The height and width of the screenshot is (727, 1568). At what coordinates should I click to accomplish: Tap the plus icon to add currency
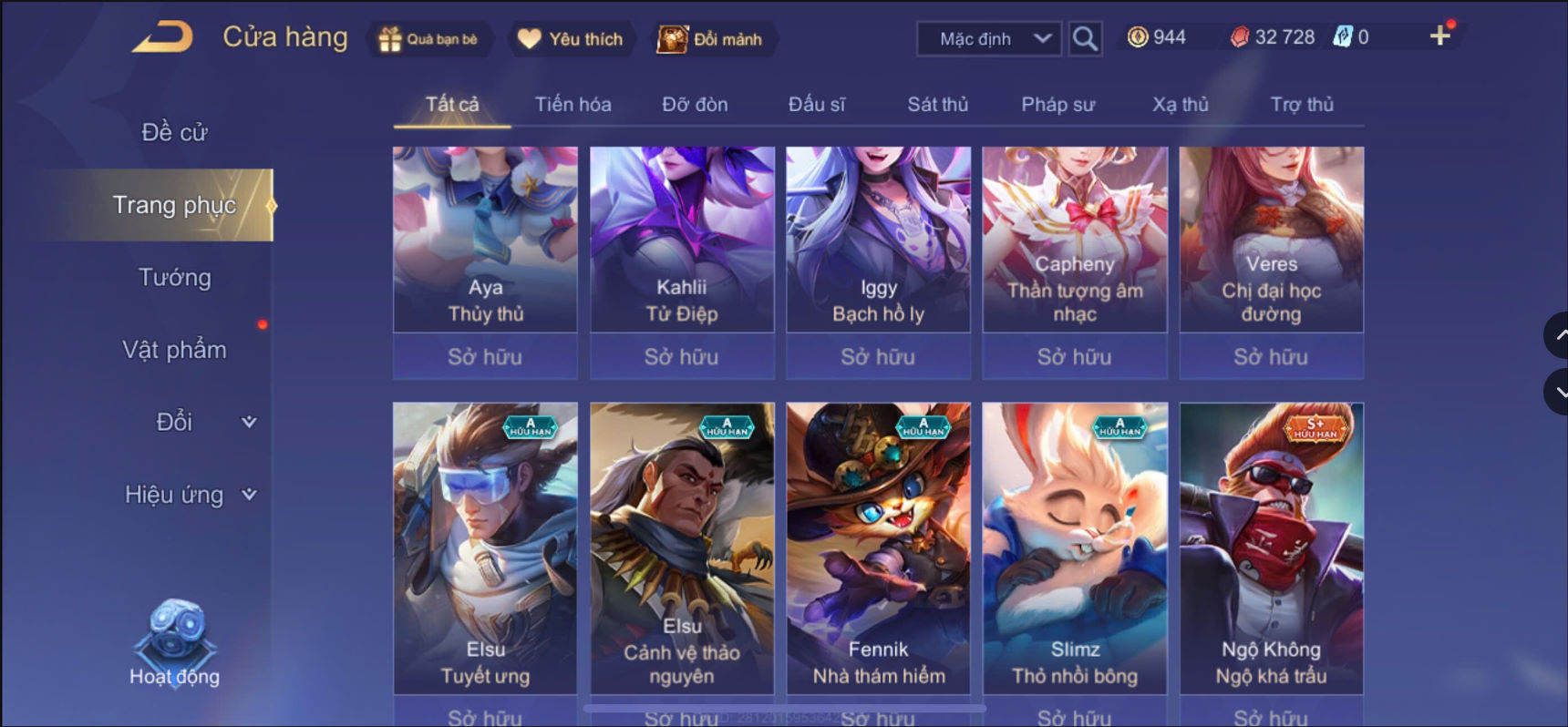[1440, 36]
